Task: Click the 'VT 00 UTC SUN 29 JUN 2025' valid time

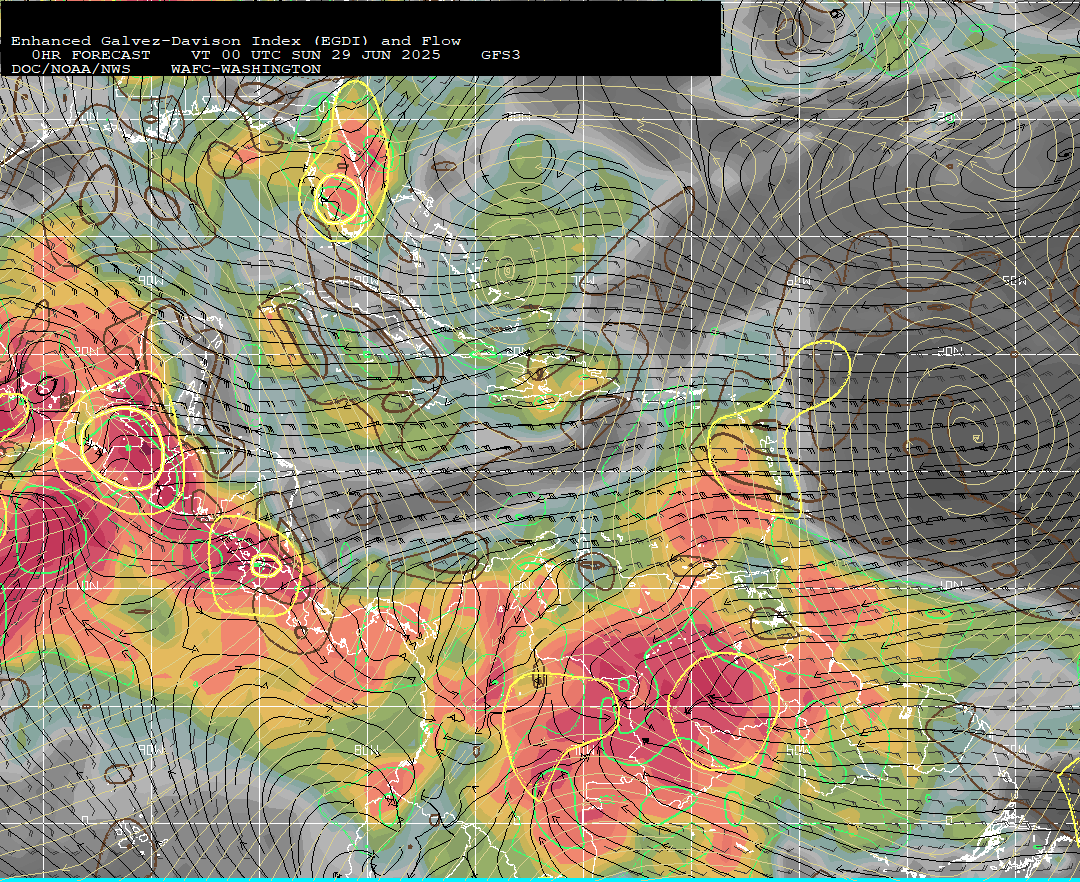Action: [x=315, y=55]
